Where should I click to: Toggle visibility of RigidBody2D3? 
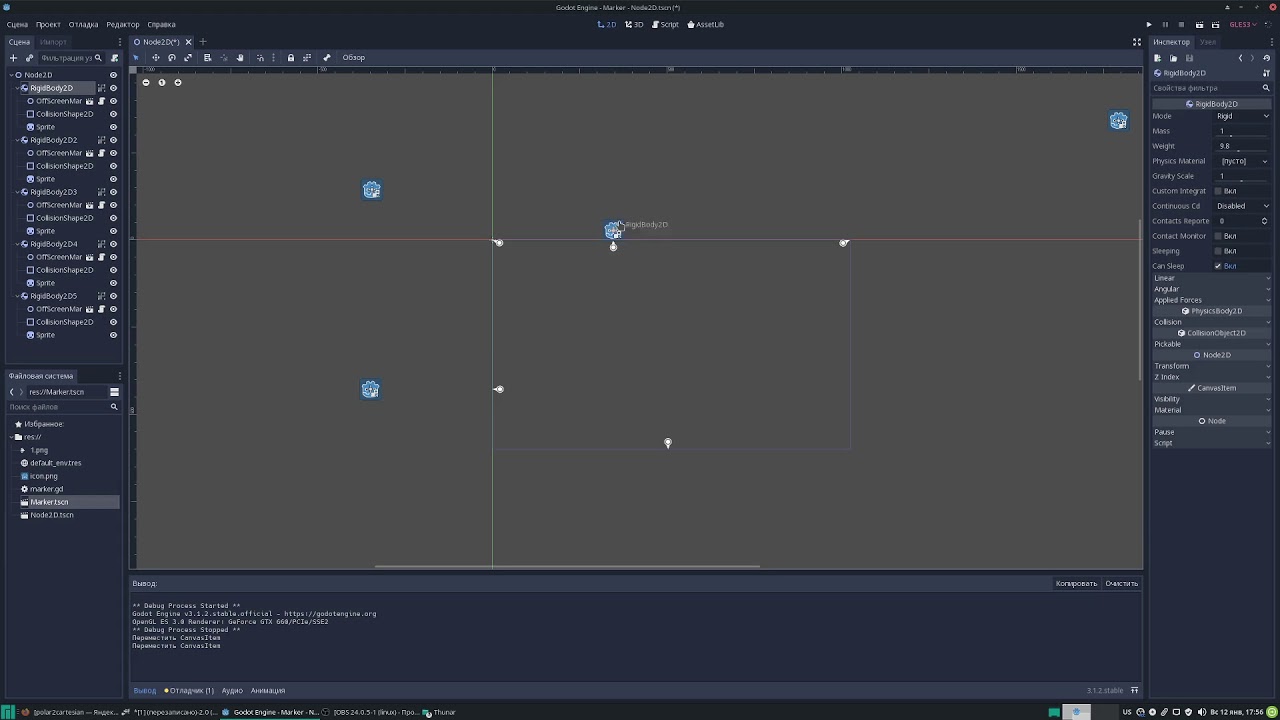[x=113, y=192]
